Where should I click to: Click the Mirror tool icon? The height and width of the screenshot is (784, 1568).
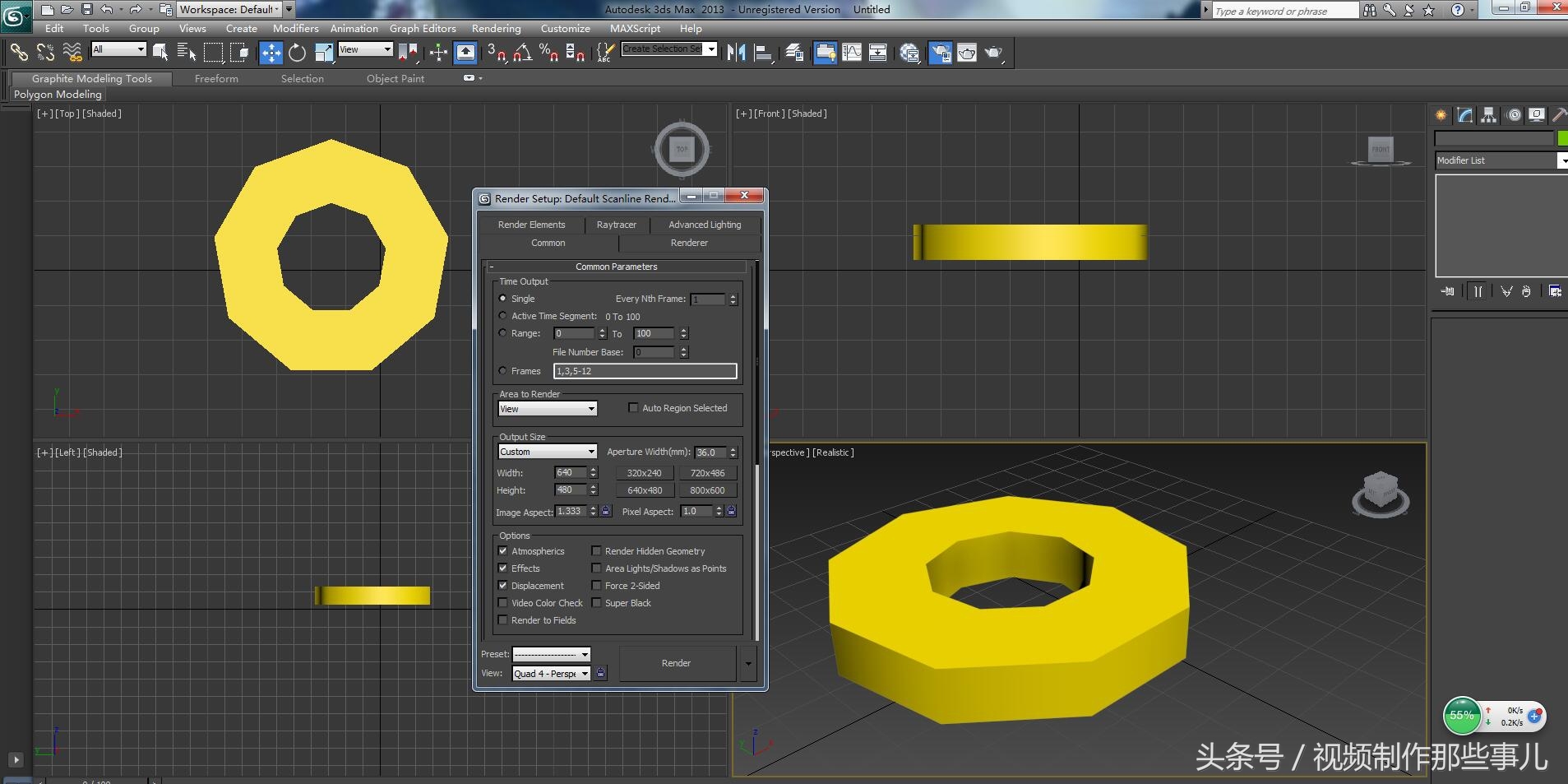(736, 53)
